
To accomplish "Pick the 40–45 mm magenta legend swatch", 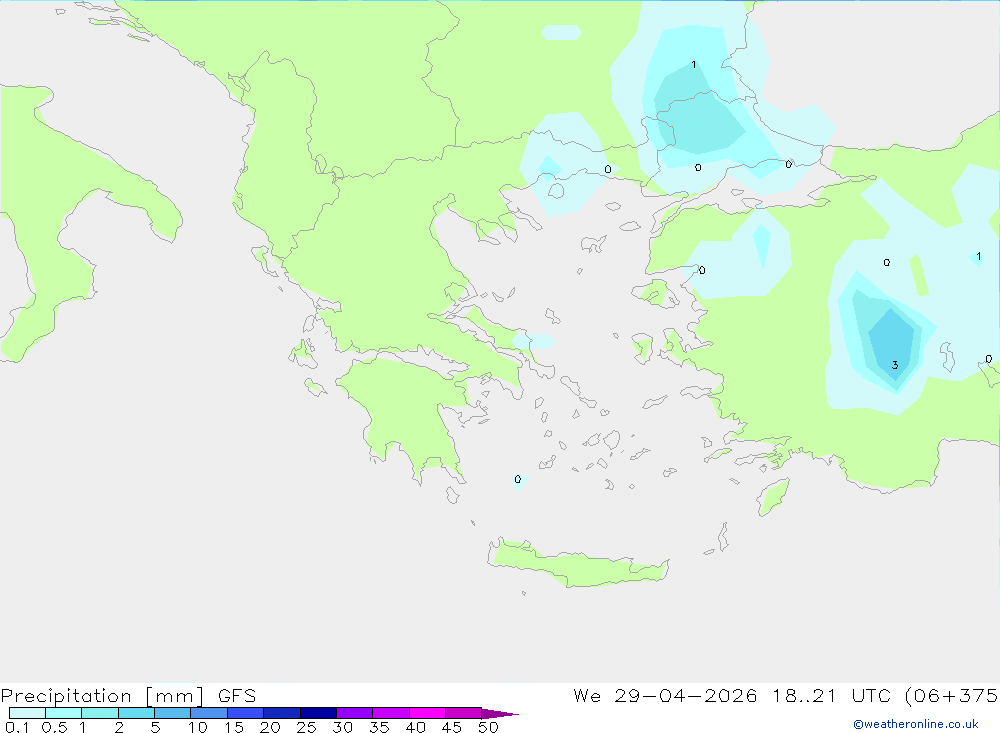I will click(427, 713).
